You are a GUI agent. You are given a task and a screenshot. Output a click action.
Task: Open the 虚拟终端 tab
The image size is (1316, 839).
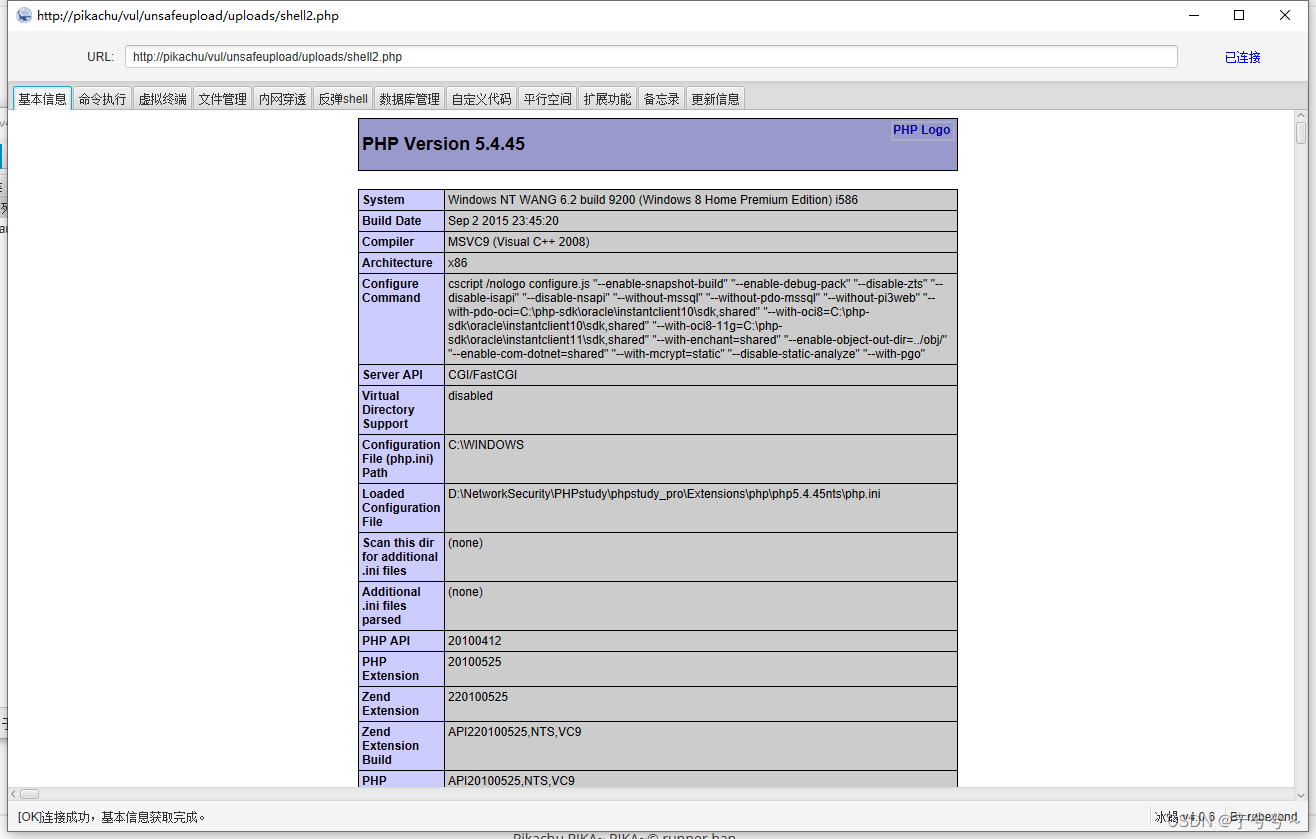pyautogui.click(x=162, y=99)
